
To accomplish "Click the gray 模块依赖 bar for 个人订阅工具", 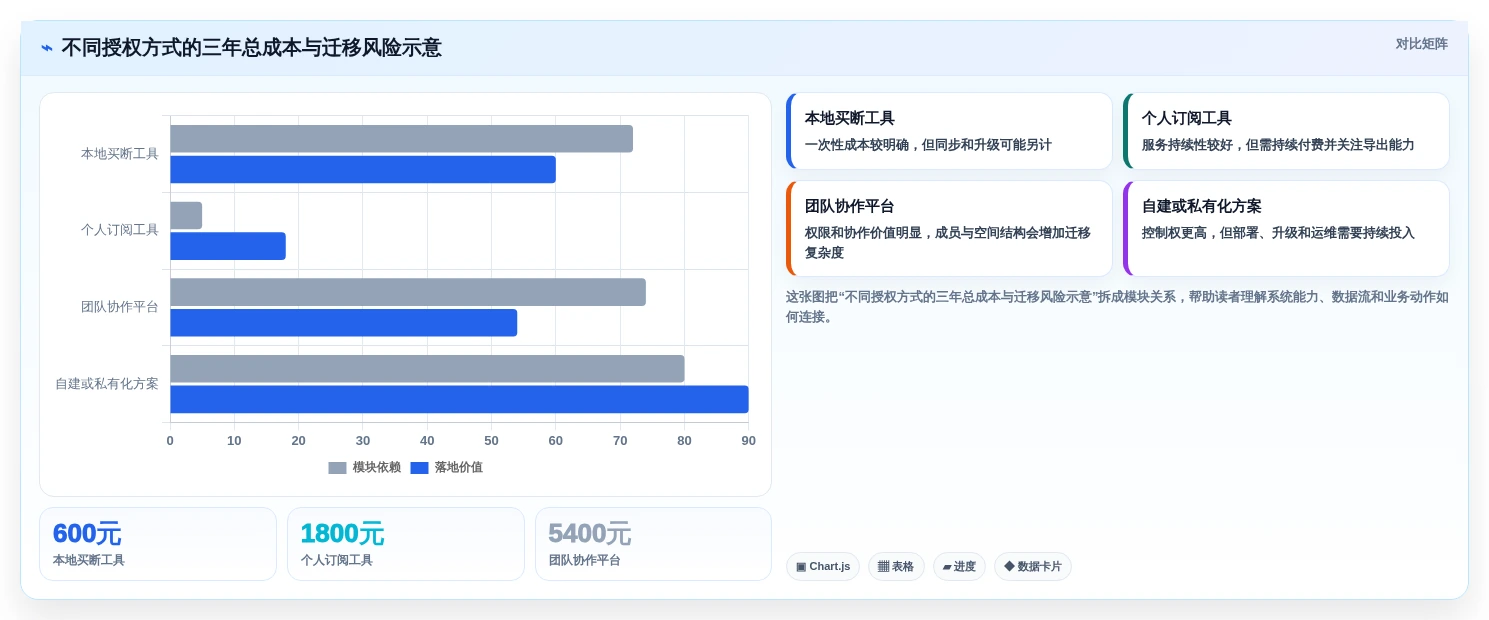I will (x=186, y=216).
